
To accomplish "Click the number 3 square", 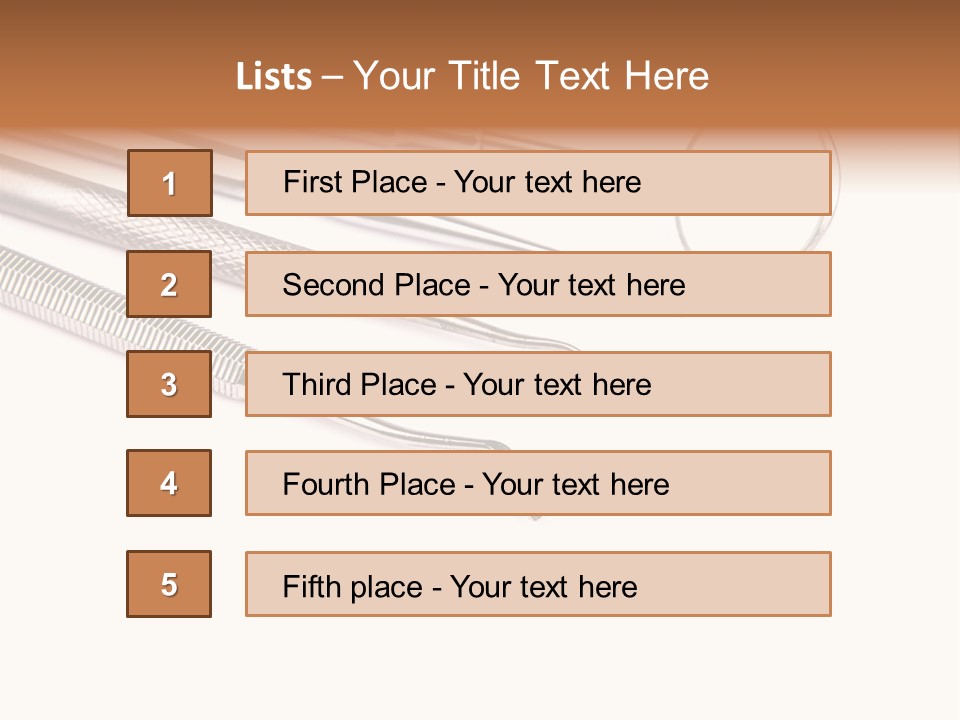I will (169, 384).
